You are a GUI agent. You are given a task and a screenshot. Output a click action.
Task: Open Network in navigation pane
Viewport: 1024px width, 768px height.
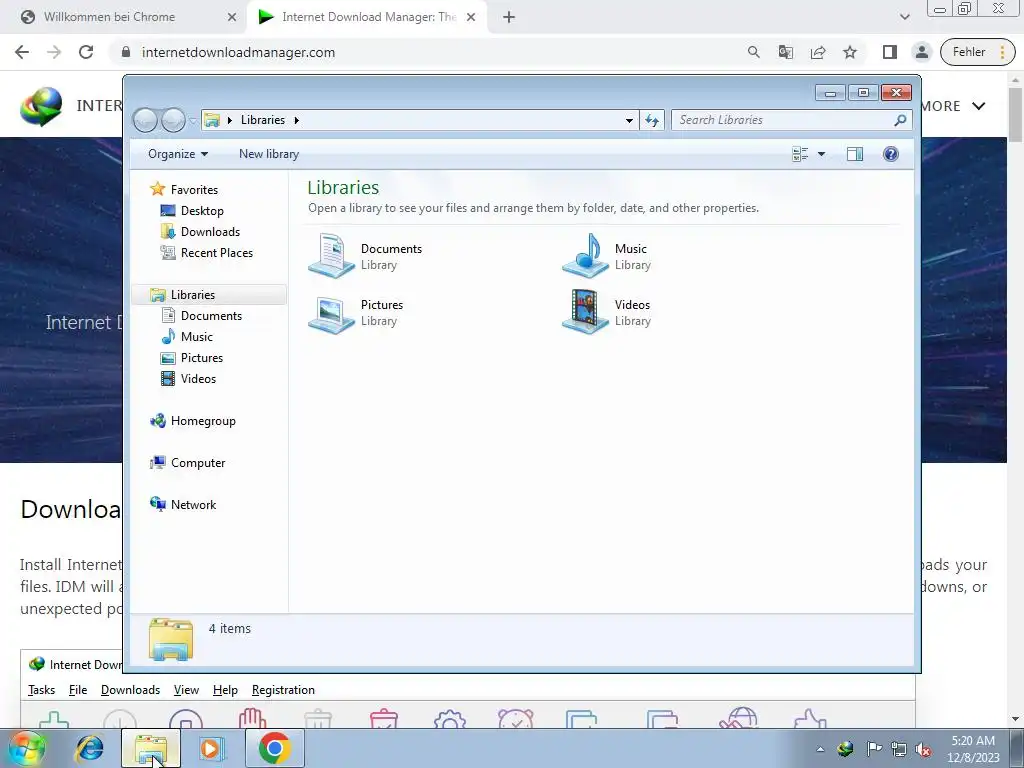tap(193, 505)
